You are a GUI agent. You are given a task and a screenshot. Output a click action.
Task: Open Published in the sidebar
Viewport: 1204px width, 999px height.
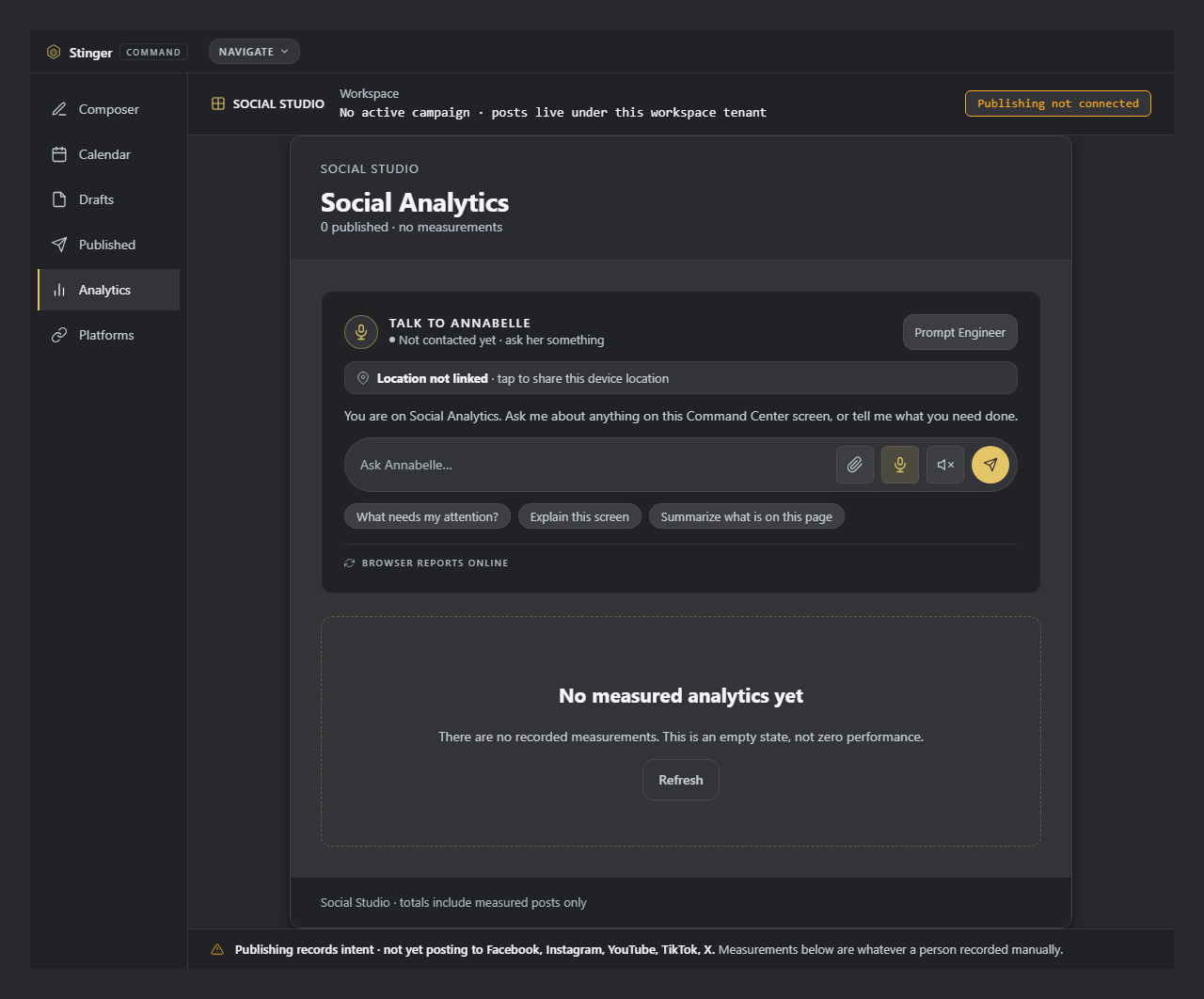click(x=108, y=245)
